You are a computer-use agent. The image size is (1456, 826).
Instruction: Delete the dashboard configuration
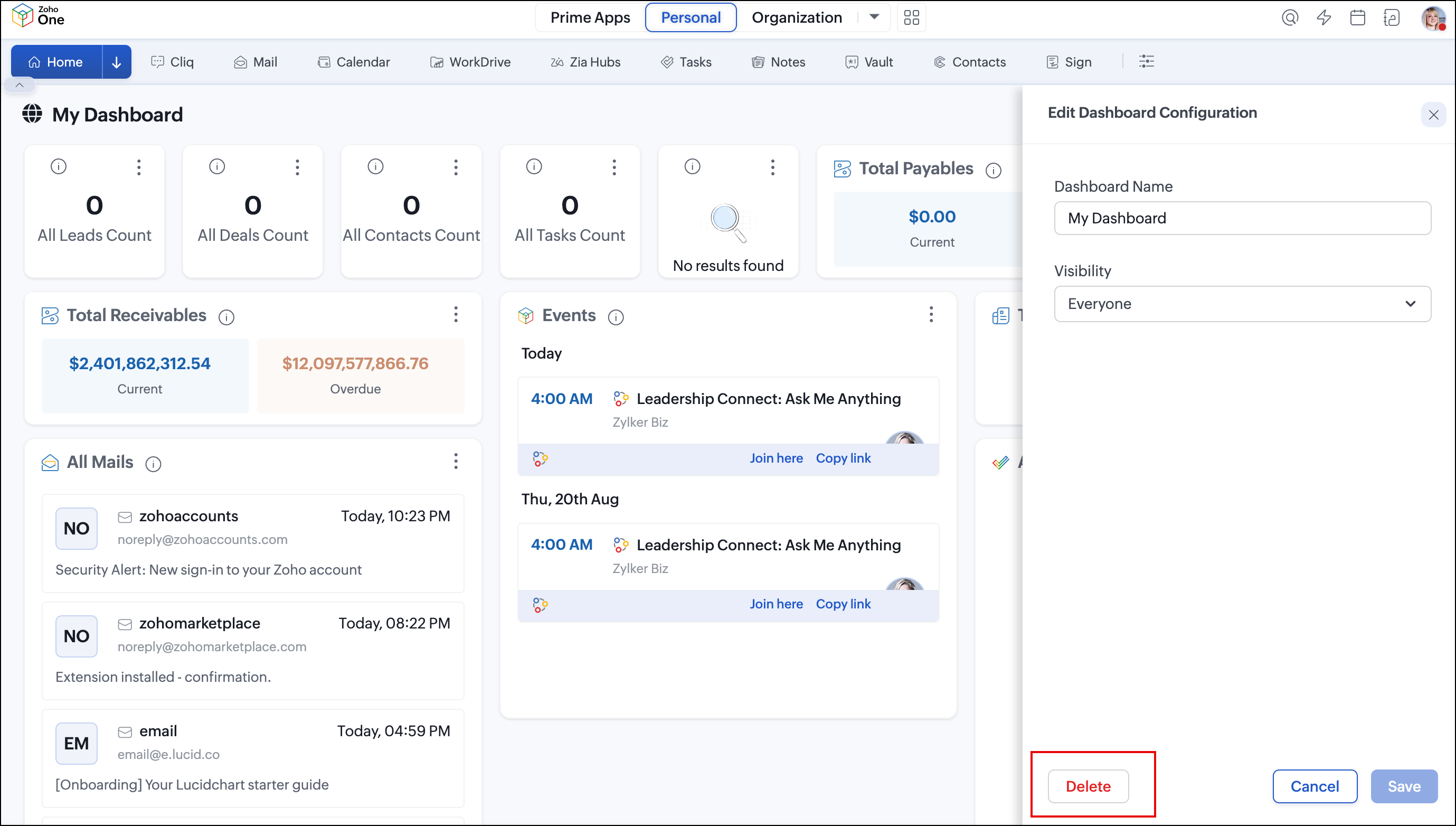click(1088, 786)
